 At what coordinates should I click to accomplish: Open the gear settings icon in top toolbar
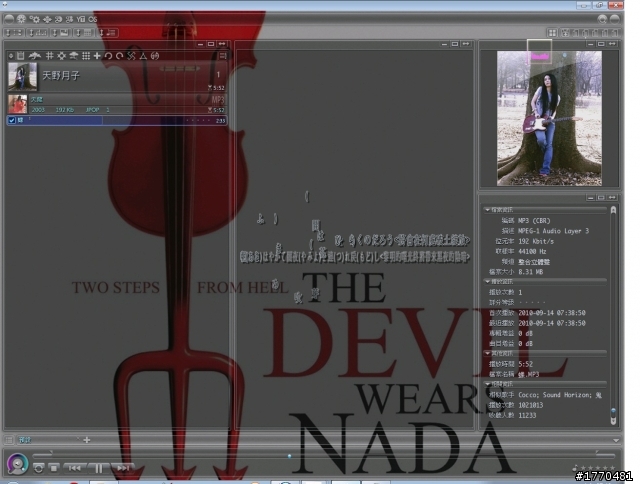(x=34, y=19)
